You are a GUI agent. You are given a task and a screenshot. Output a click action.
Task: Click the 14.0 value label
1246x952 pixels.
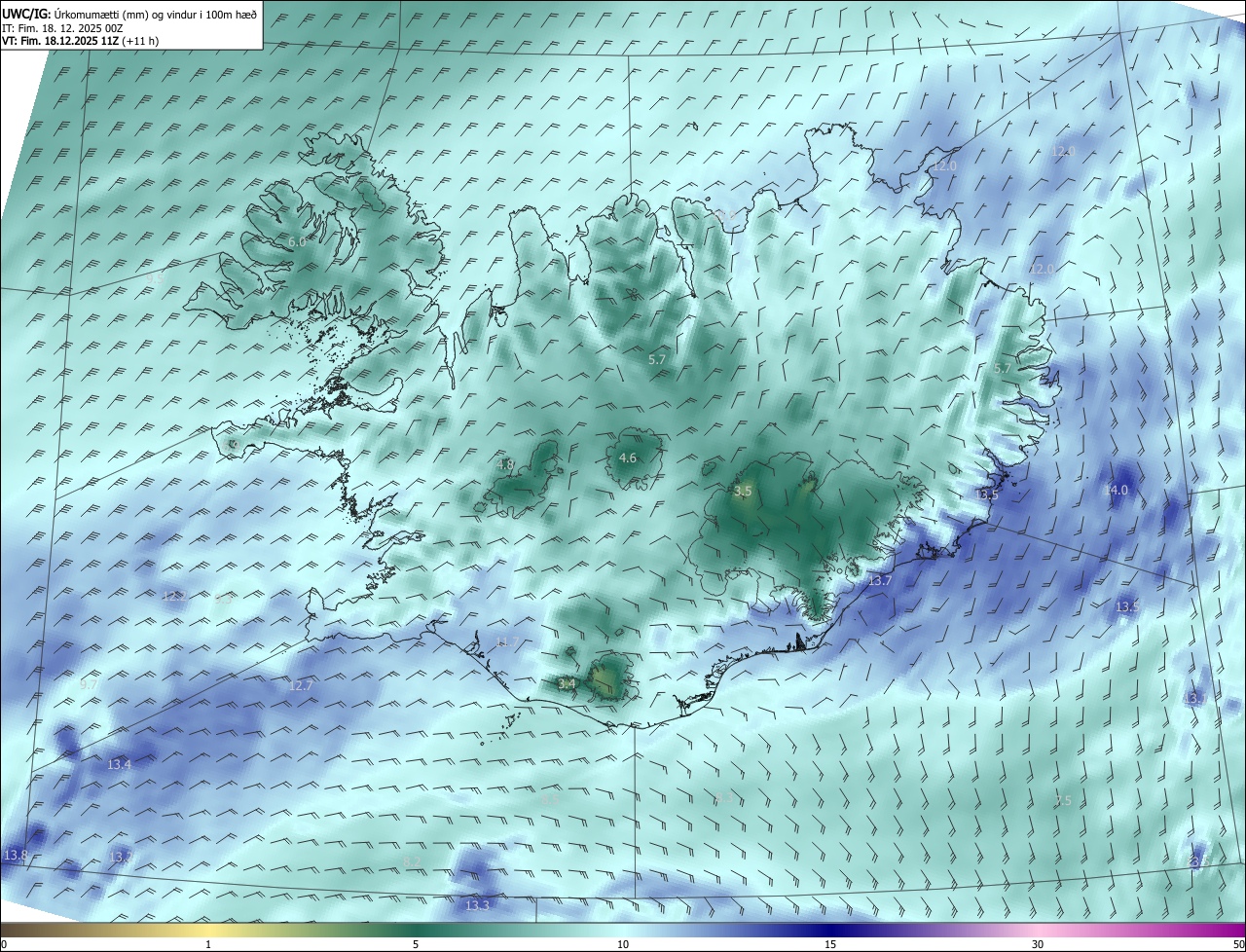tap(1116, 490)
